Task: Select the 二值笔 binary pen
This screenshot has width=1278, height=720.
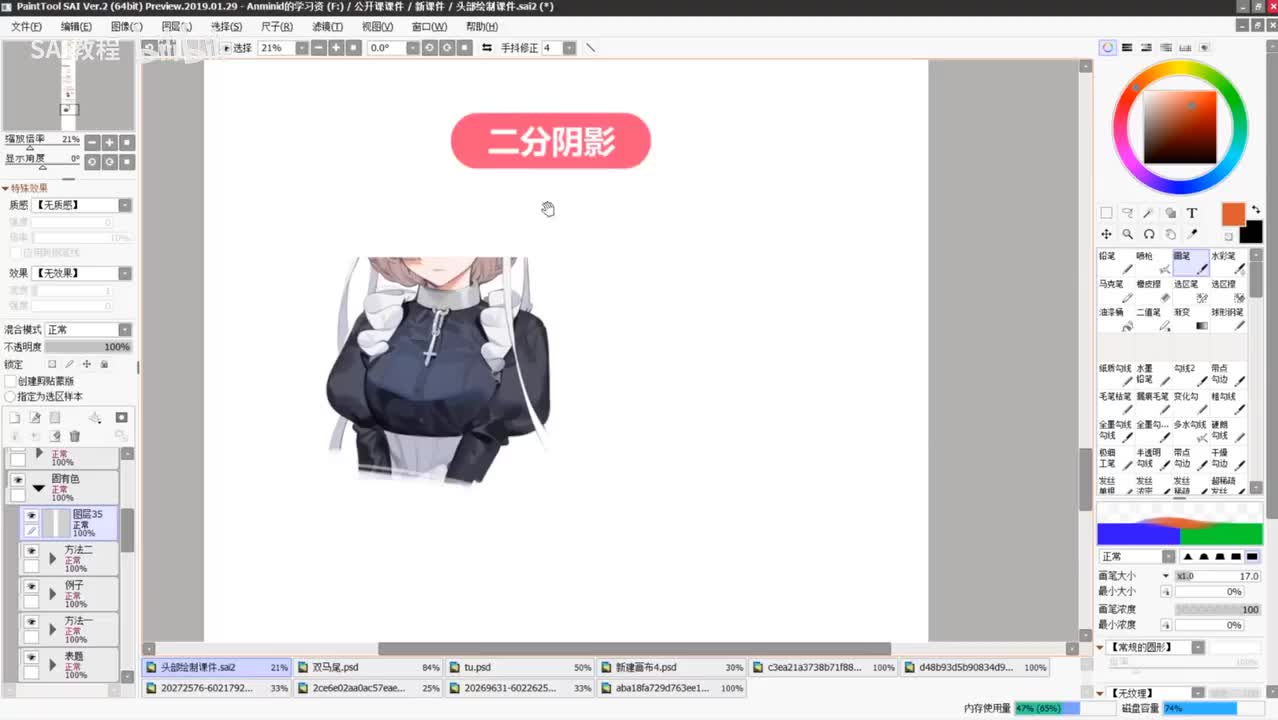Action: click(x=1154, y=319)
